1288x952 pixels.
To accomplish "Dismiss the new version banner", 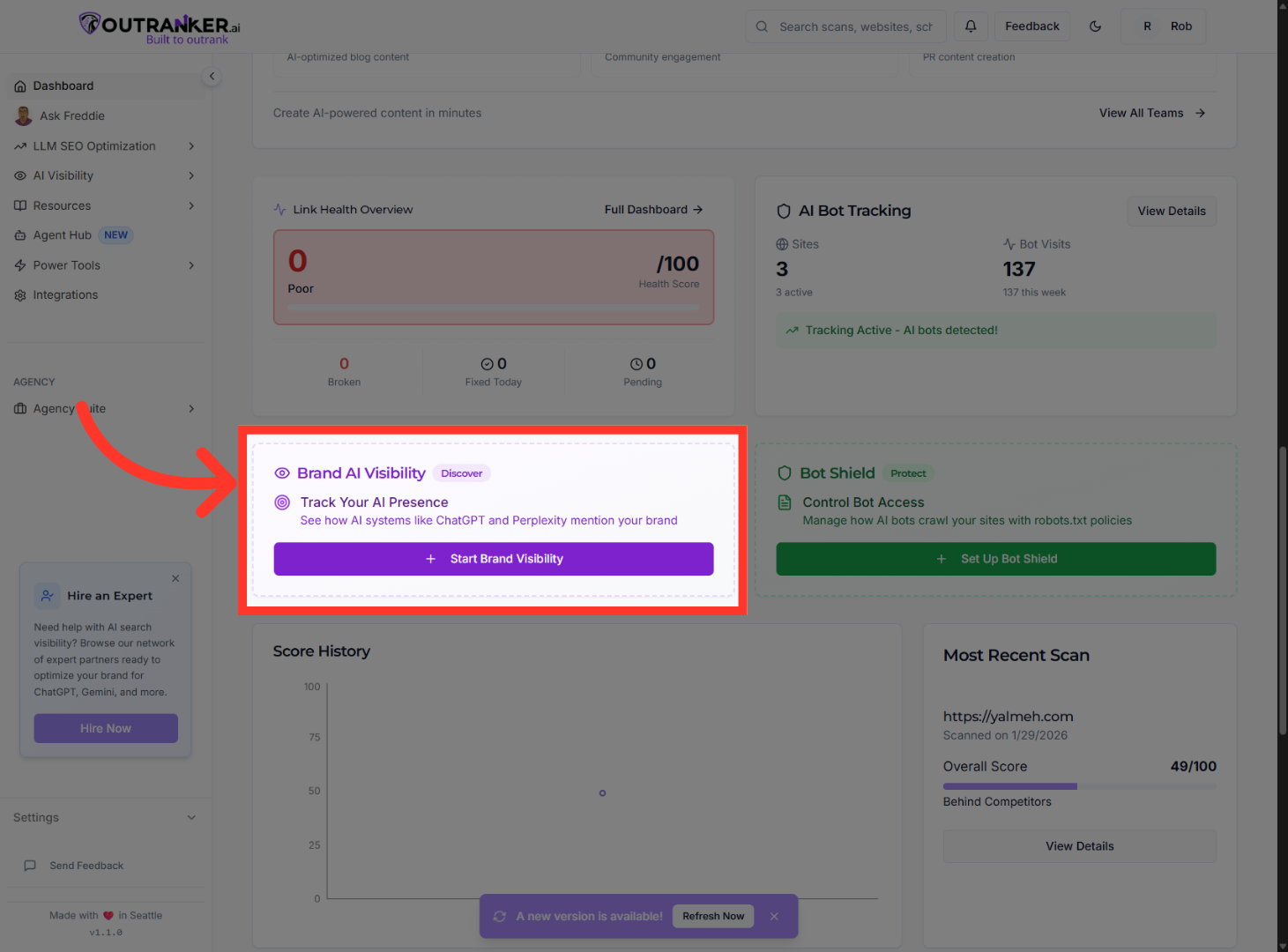I will click(x=774, y=916).
